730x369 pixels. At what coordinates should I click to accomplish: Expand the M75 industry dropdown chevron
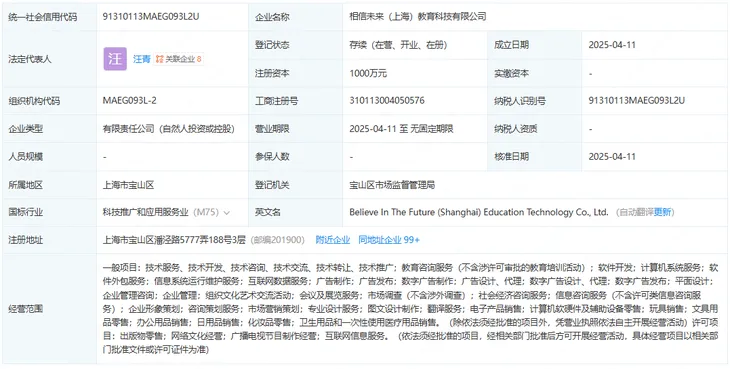[227, 213]
